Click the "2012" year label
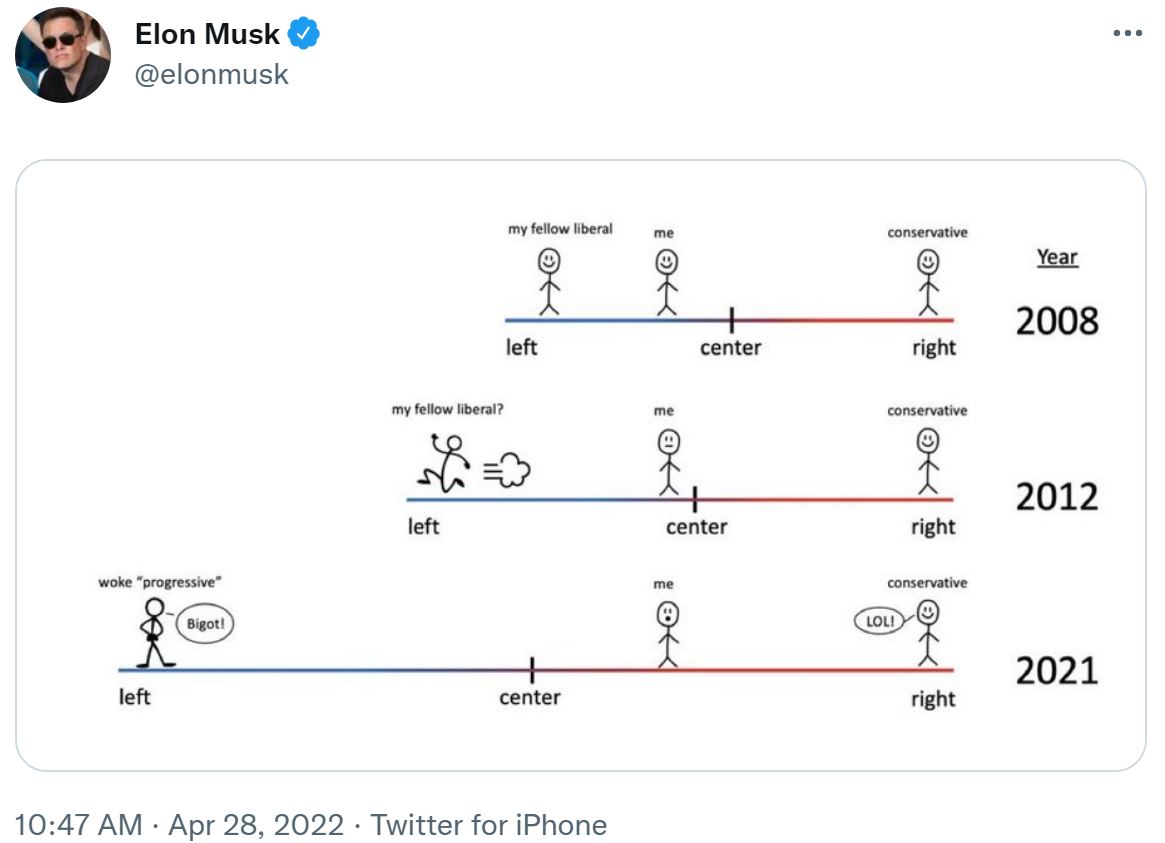 coord(1057,497)
